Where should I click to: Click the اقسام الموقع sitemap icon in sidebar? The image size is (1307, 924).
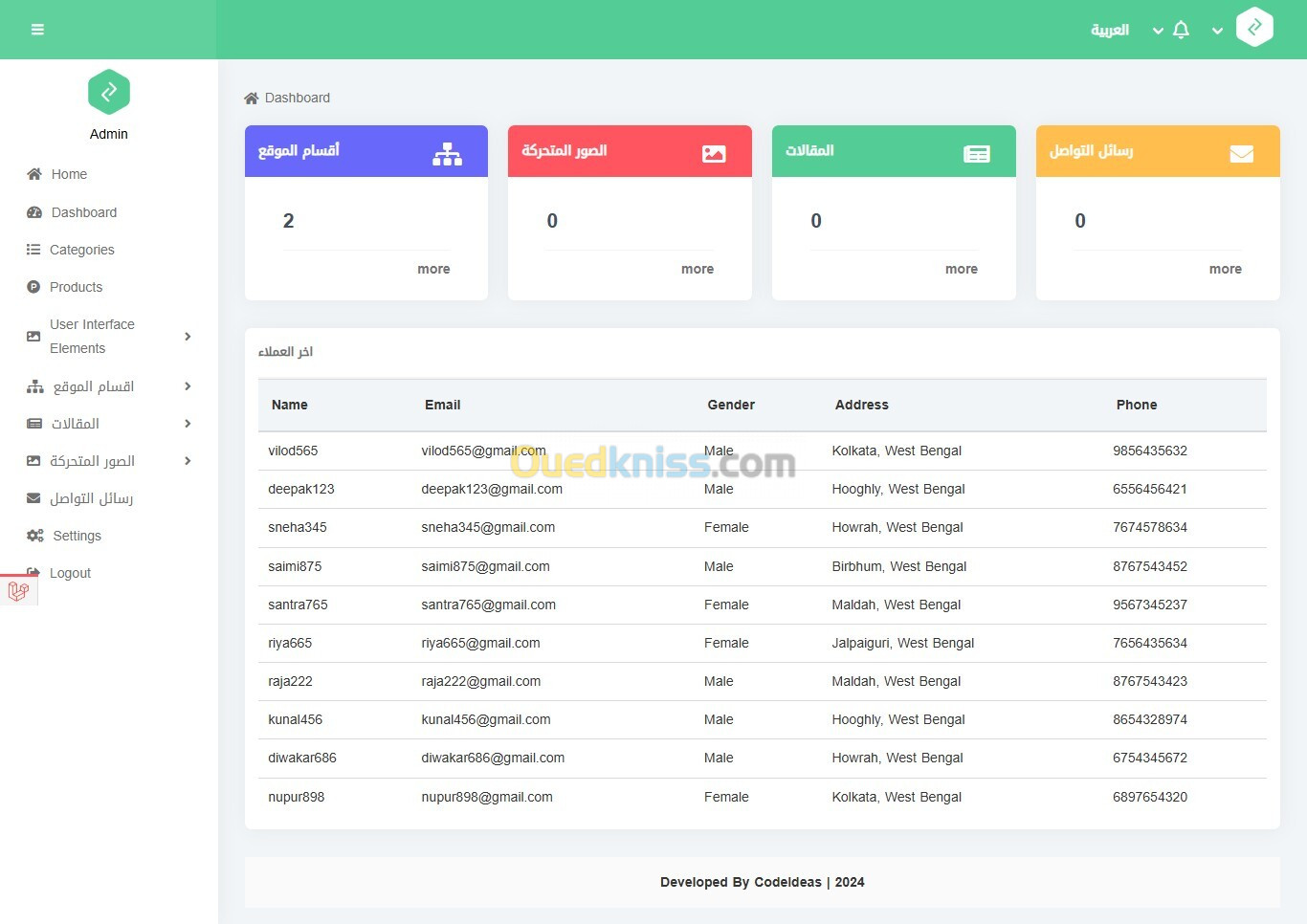pos(35,386)
